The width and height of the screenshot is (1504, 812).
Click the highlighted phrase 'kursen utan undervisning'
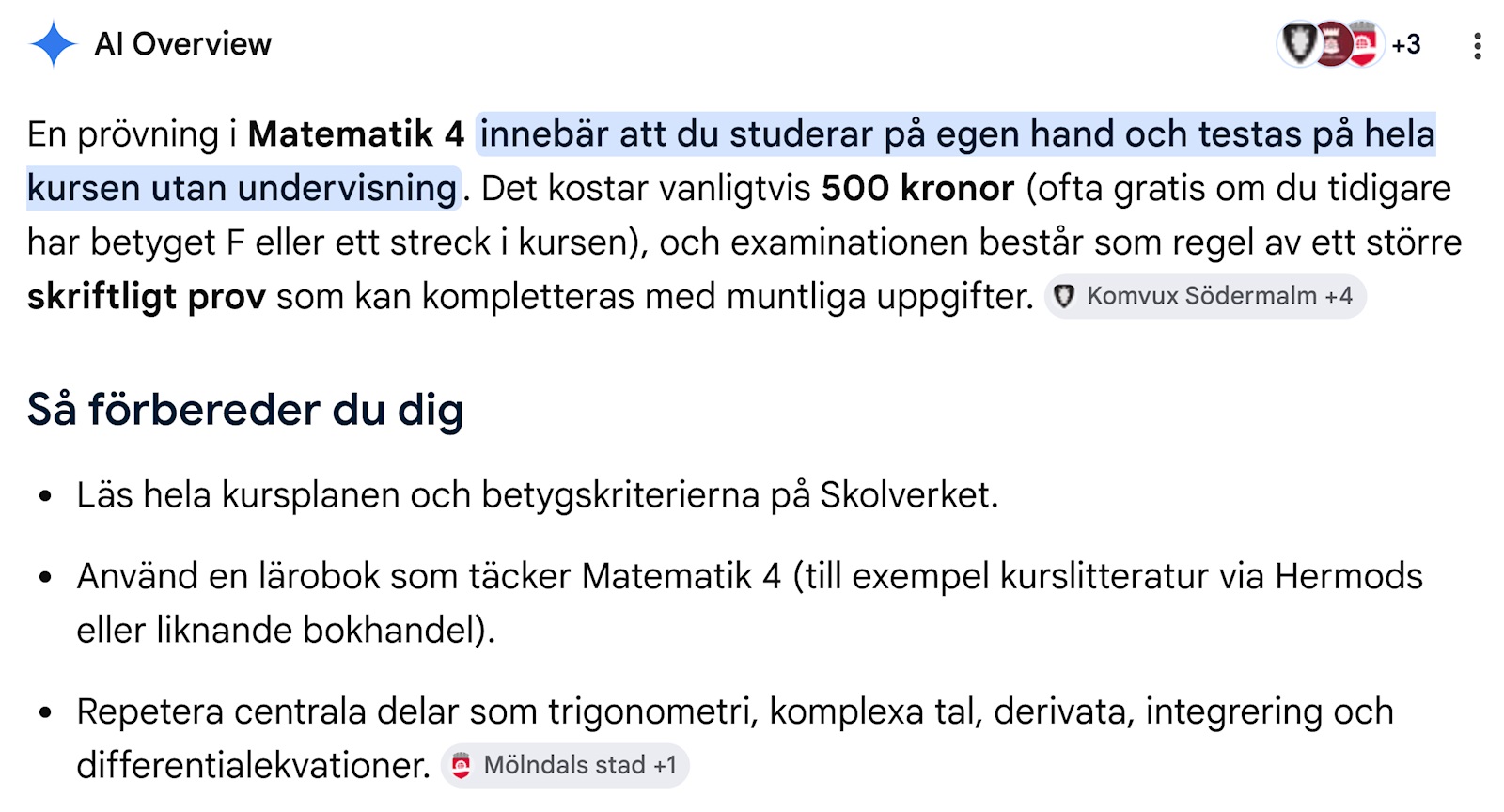coord(242,188)
